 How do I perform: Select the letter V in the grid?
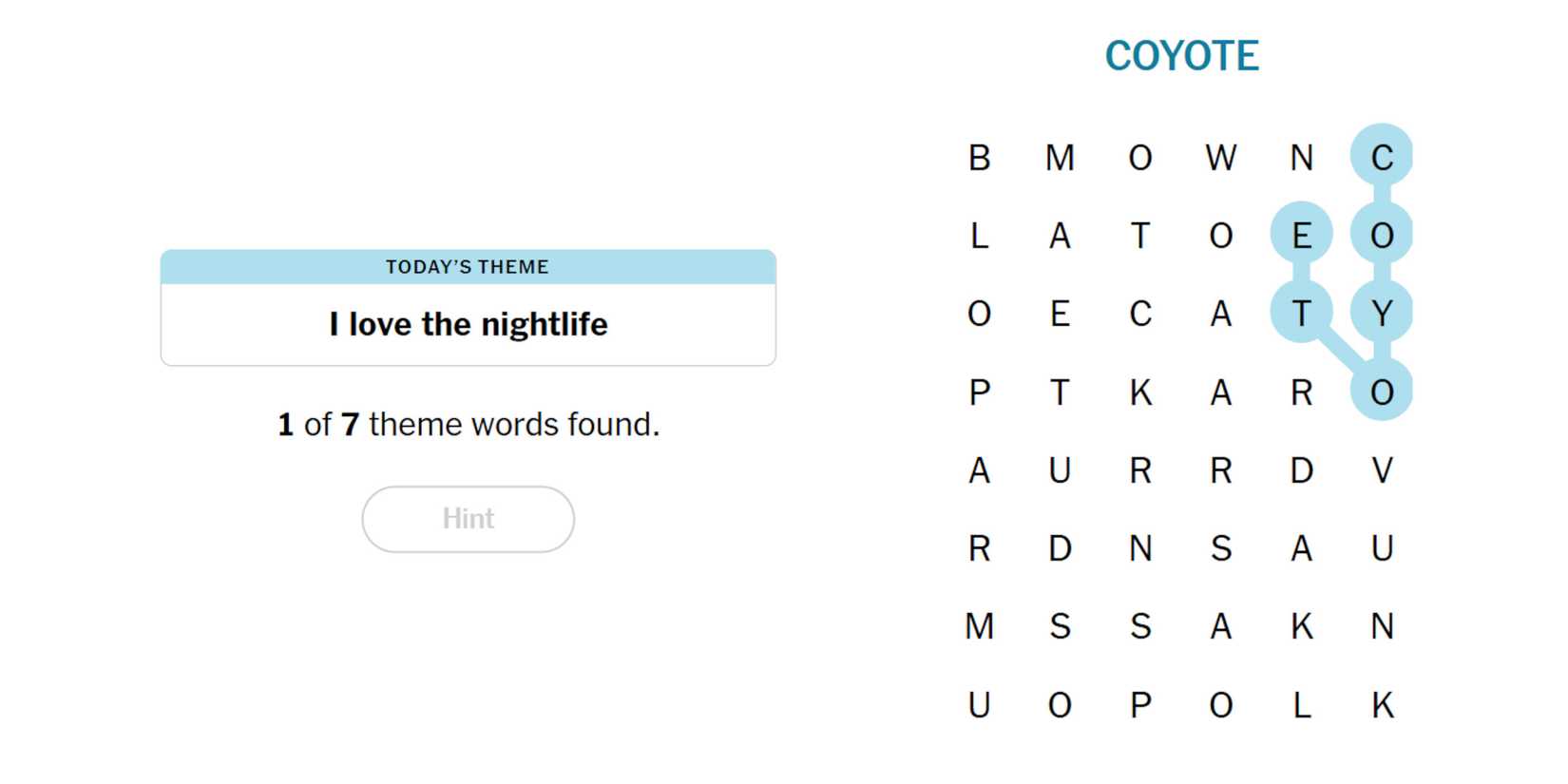1382,470
